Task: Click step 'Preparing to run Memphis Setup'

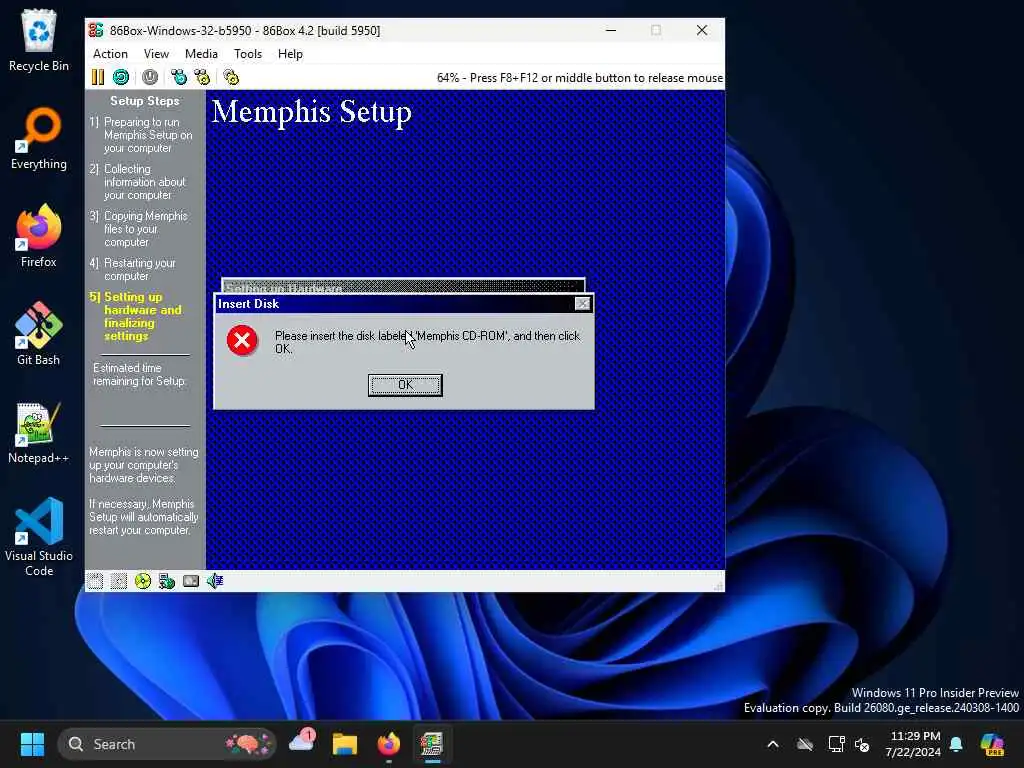Action: point(141,135)
